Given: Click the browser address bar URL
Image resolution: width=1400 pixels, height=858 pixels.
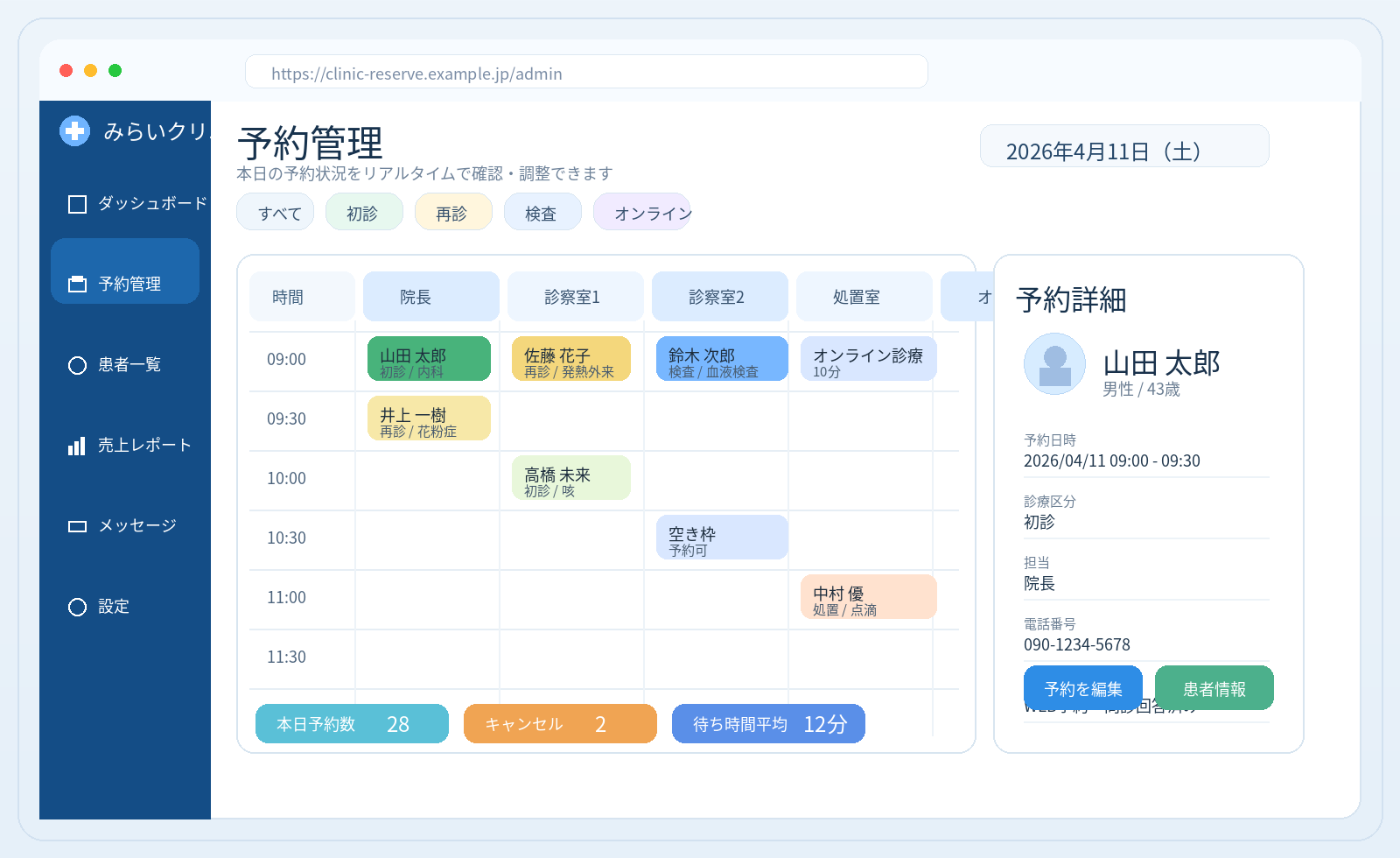Looking at the screenshot, I should (x=586, y=72).
